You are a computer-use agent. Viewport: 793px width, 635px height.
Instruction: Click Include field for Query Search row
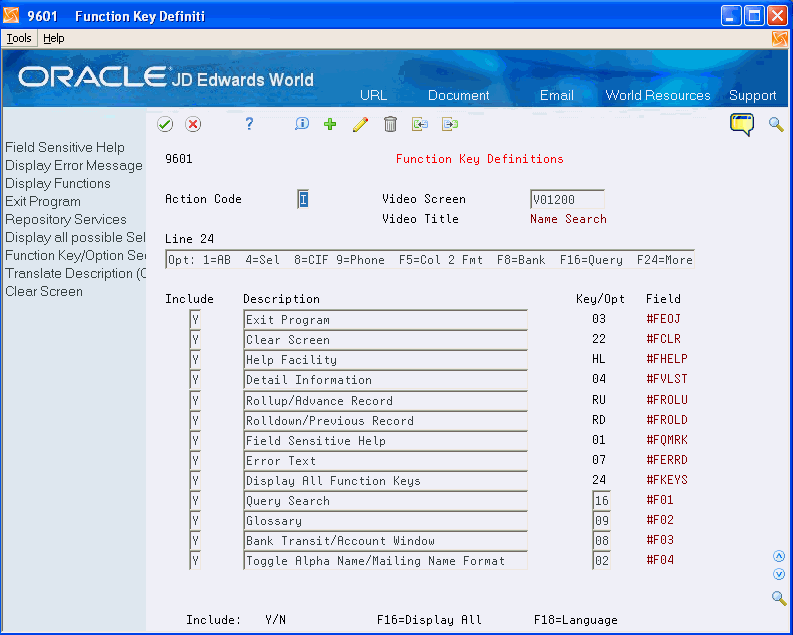[x=195, y=501]
